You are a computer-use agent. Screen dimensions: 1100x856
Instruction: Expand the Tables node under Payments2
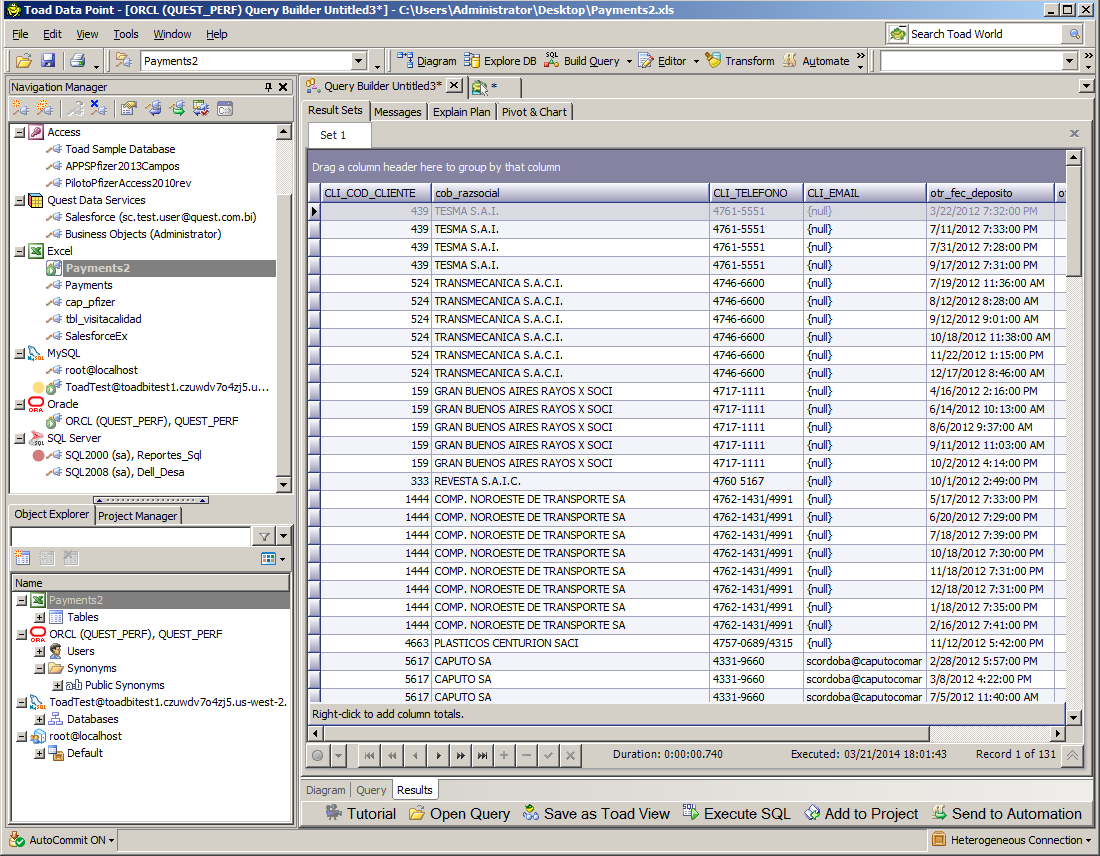[x=40, y=618]
